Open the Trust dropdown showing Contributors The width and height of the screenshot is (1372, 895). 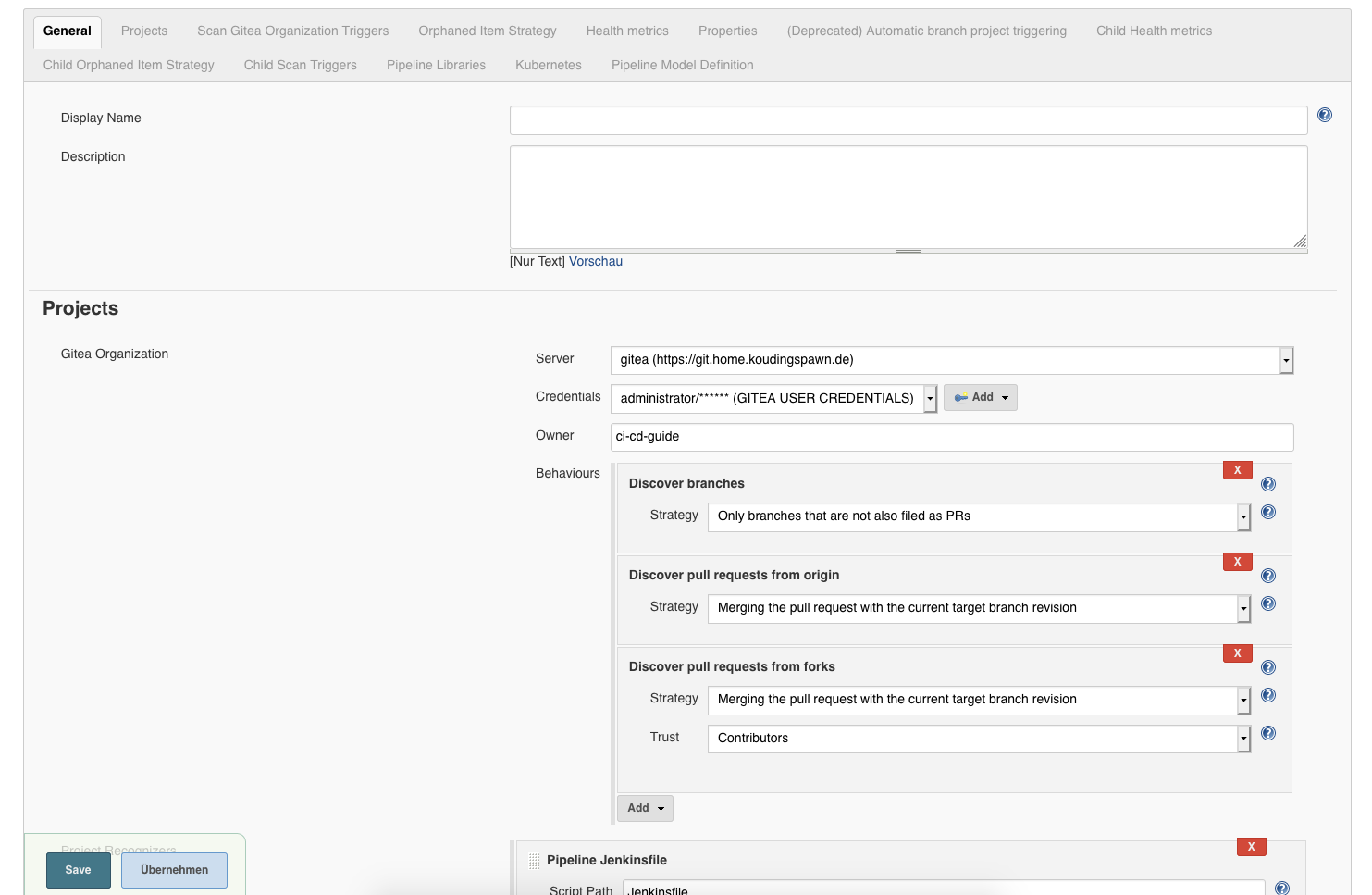[978, 739]
